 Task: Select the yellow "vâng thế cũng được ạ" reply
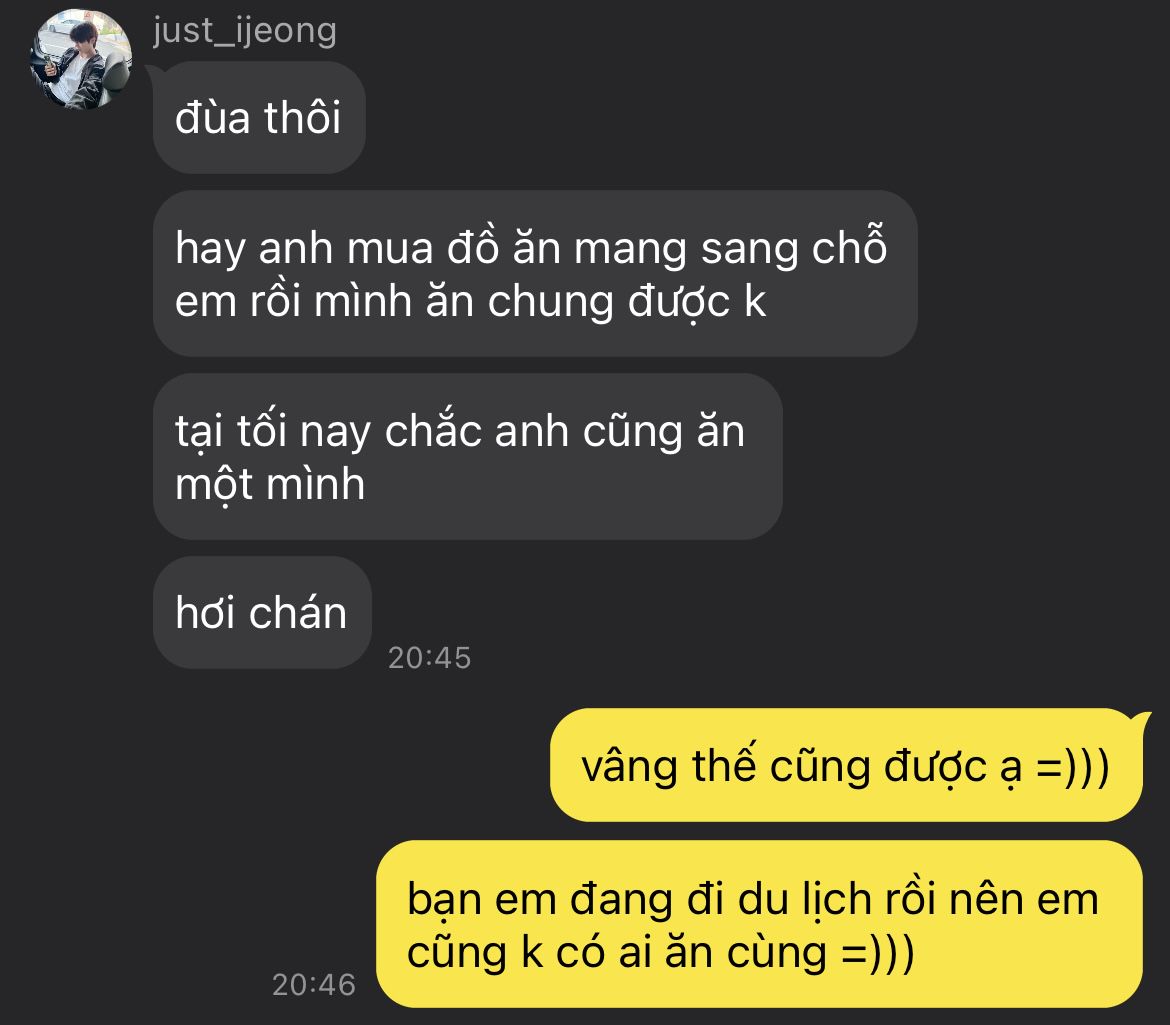coord(846,765)
